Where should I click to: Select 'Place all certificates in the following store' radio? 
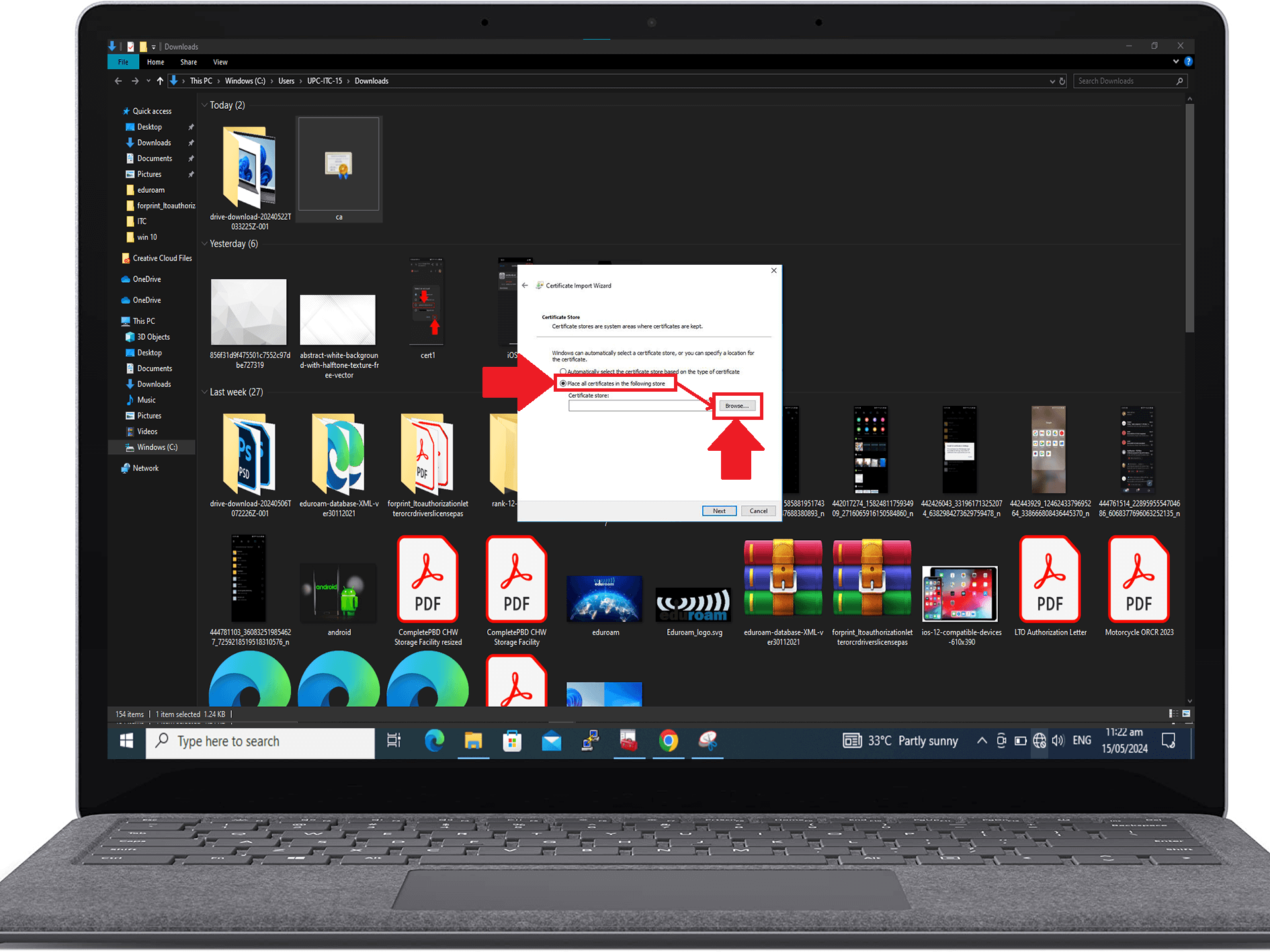click(x=563, y=384)
